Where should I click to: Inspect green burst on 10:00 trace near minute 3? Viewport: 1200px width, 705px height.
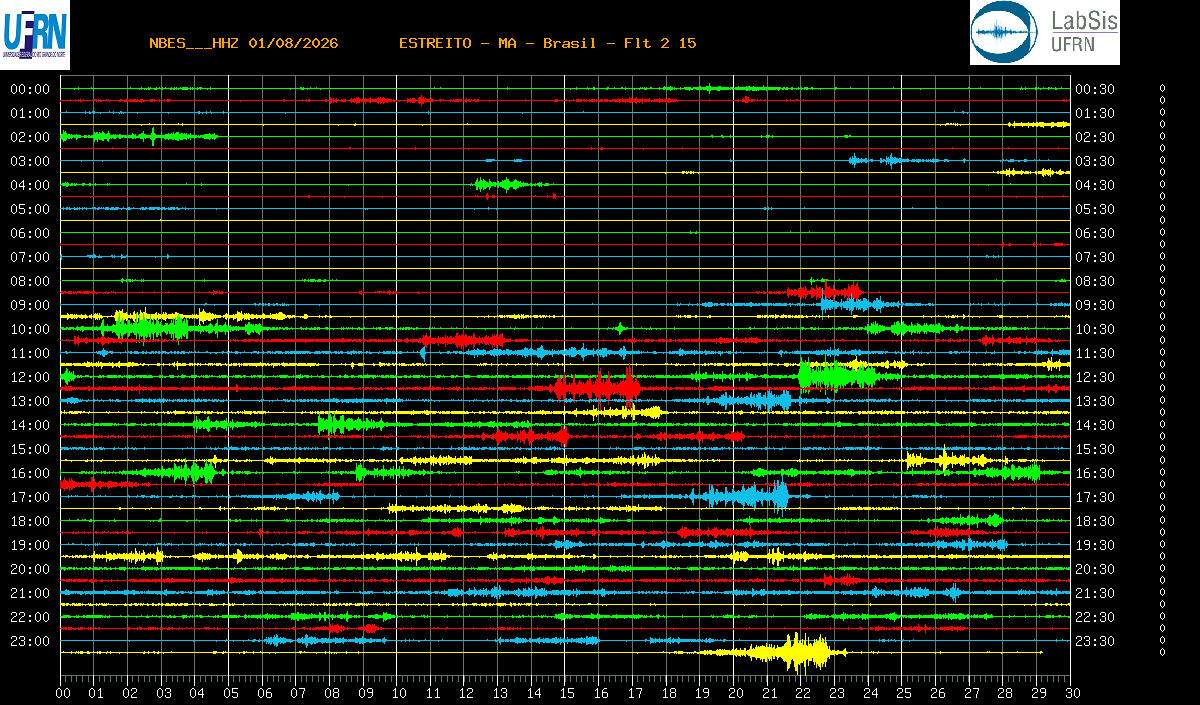[x=150, y=327]
